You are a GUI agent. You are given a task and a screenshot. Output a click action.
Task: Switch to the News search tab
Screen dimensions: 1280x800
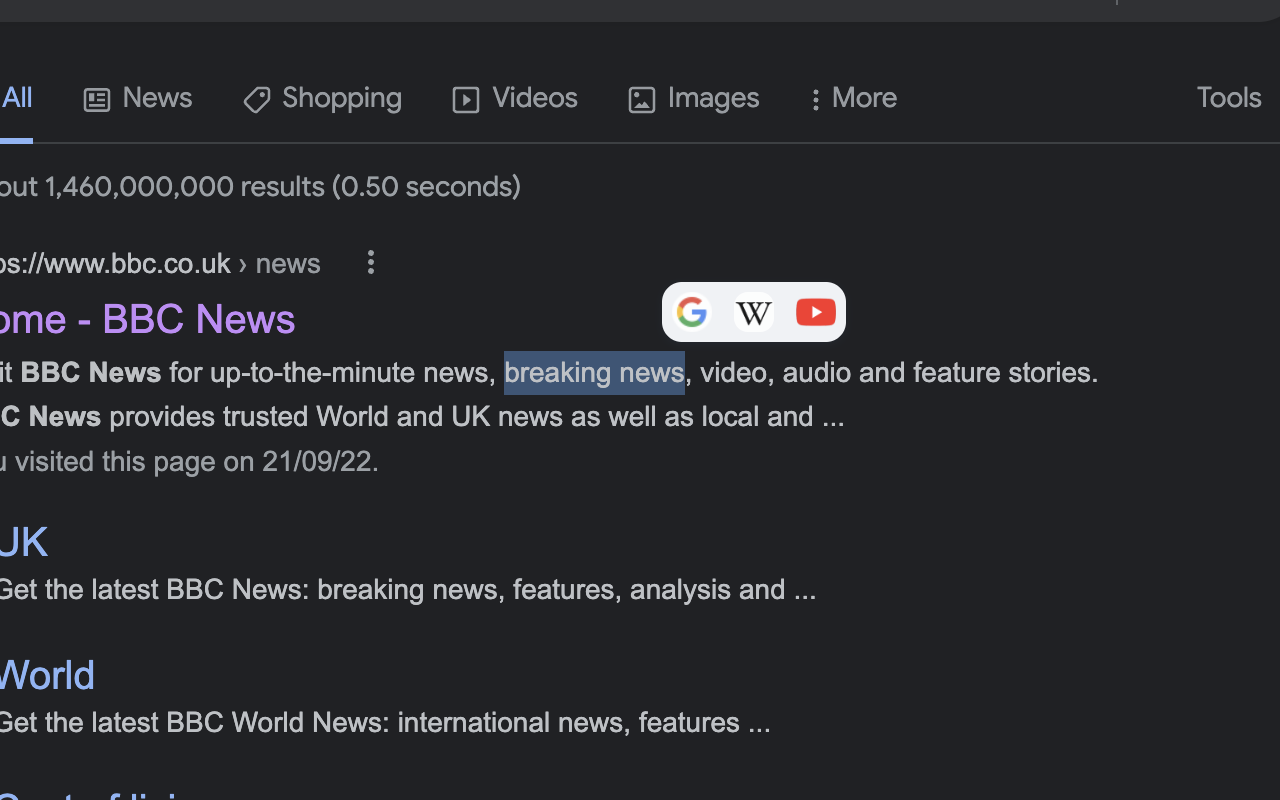138,98
